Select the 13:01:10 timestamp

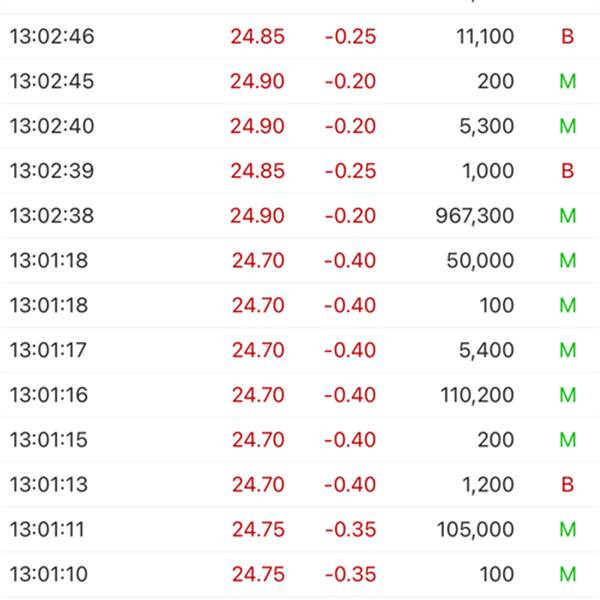pyautogui.click(x=49, y=574)
